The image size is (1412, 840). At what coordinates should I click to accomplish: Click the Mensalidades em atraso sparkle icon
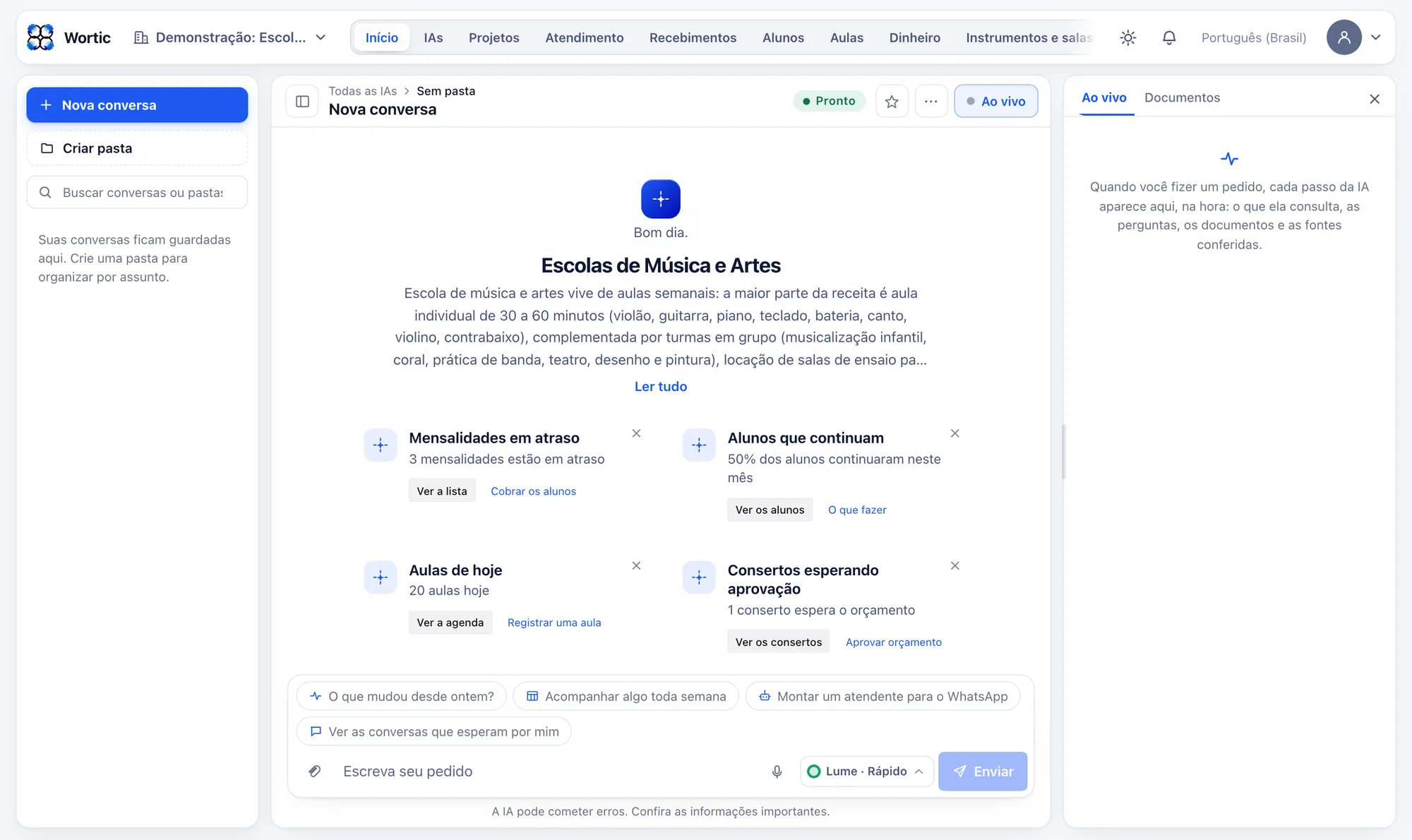point(381,445)
